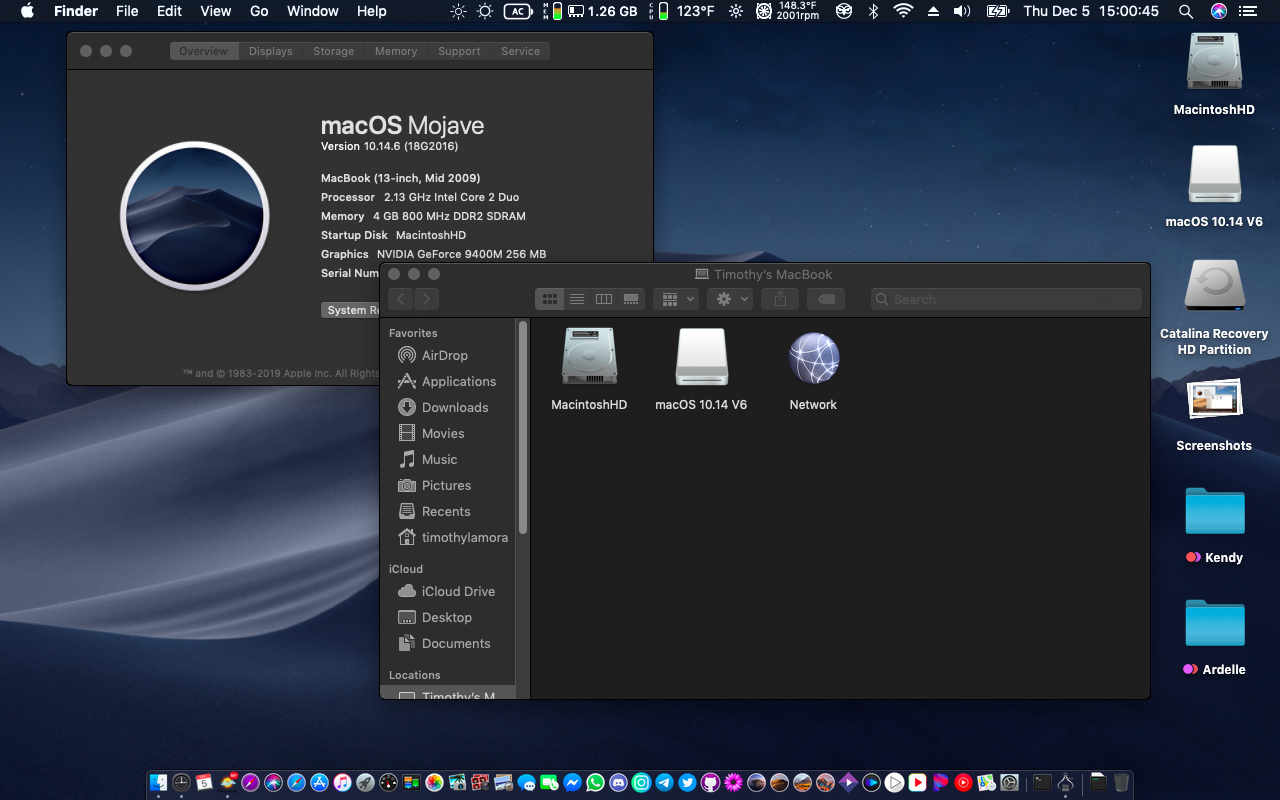Open Catalina Recovery HD Partition on desktop
The height and width of the screenshot is (800, 1280).
click(1214, 286)
